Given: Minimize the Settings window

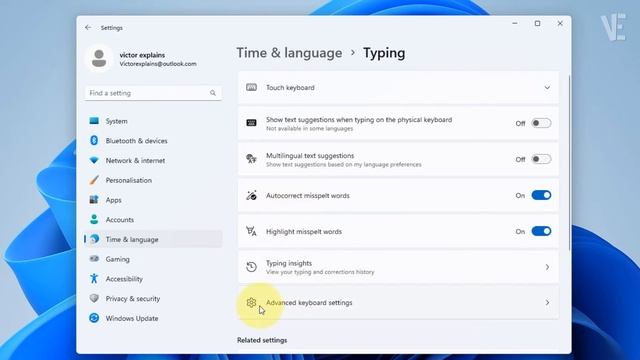Looking at the screenshot, I should [x=515, y=24].
